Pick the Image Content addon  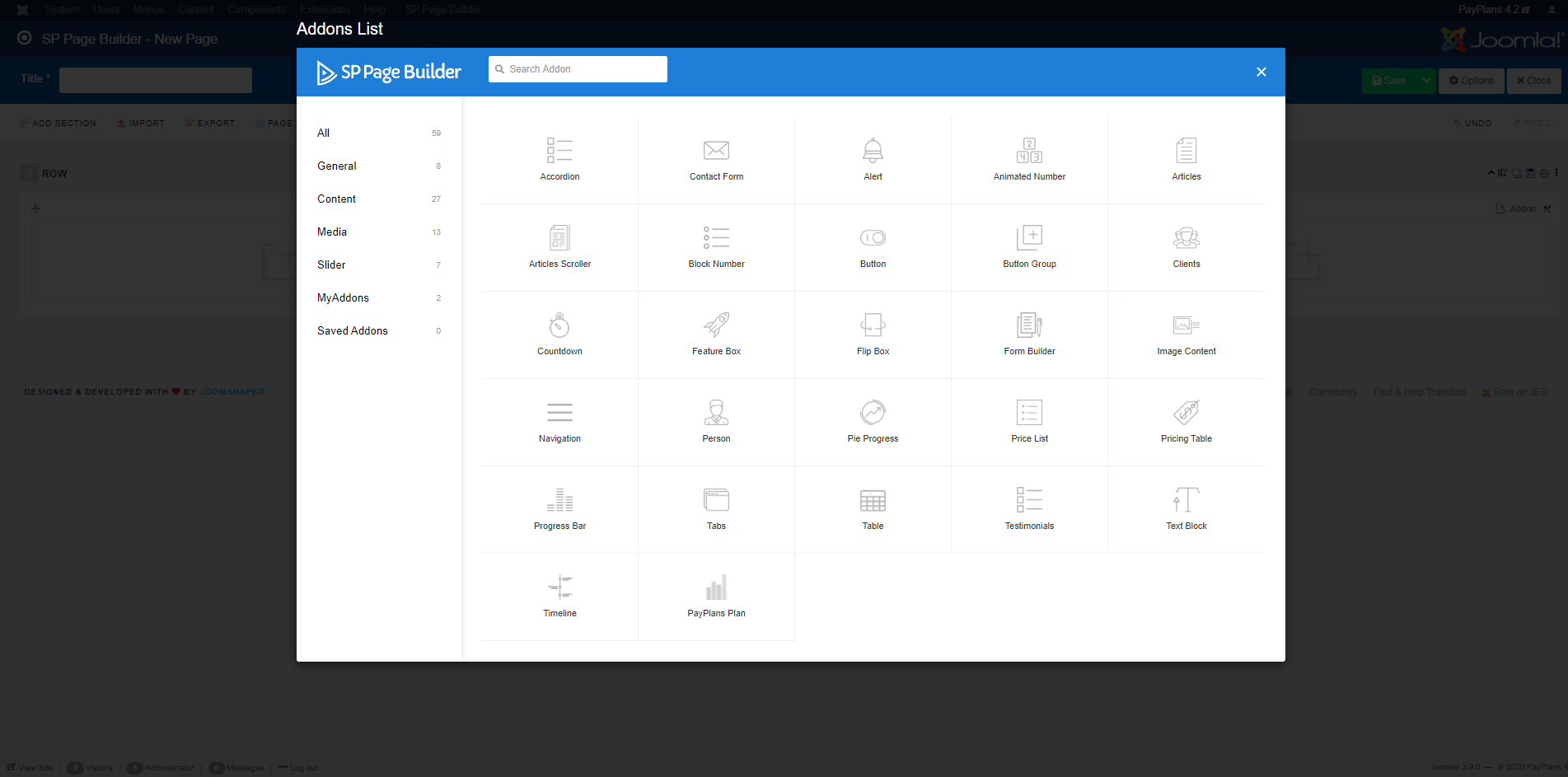[1186, 335]
